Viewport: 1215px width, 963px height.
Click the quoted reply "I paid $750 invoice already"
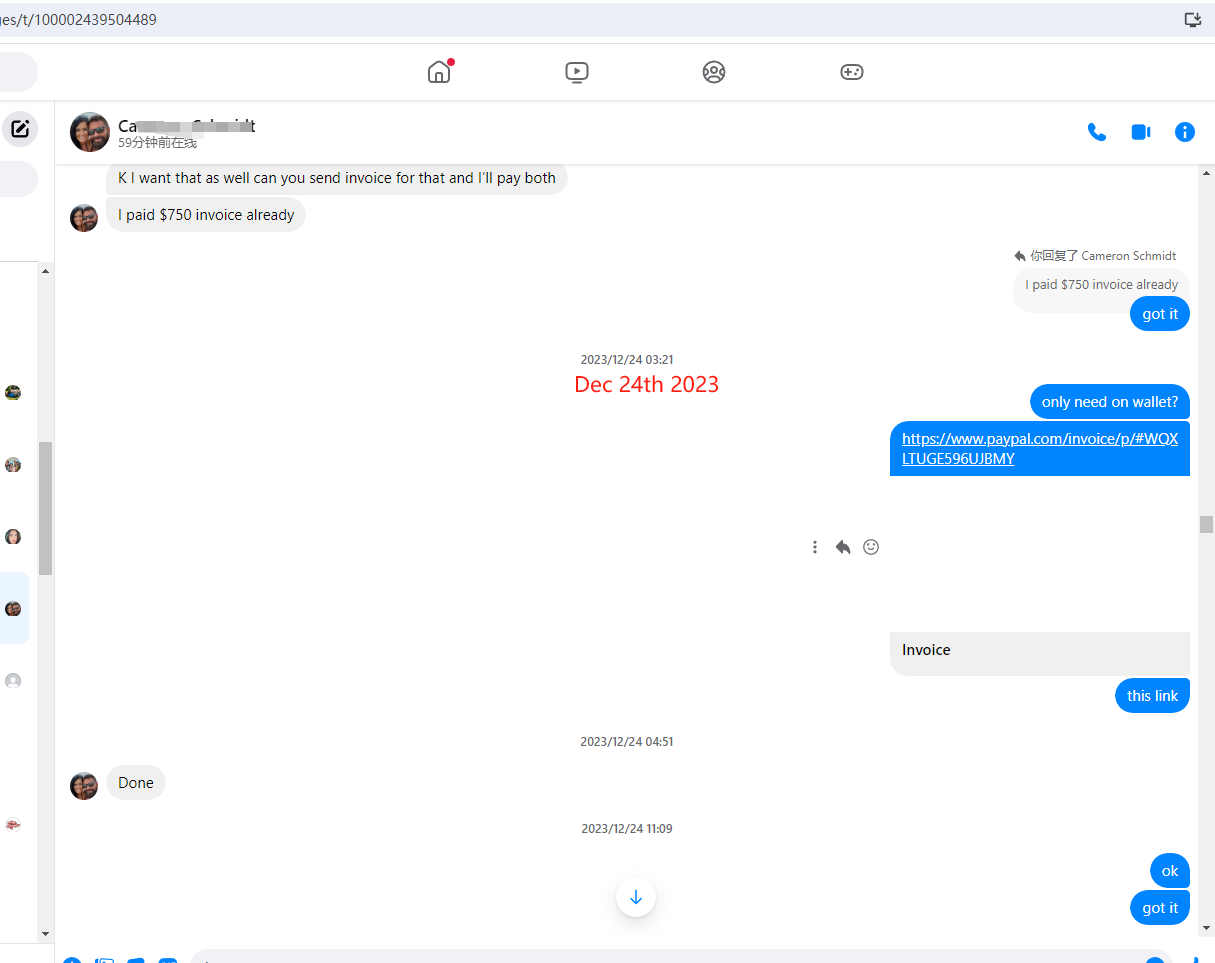tap(1101, 285)
